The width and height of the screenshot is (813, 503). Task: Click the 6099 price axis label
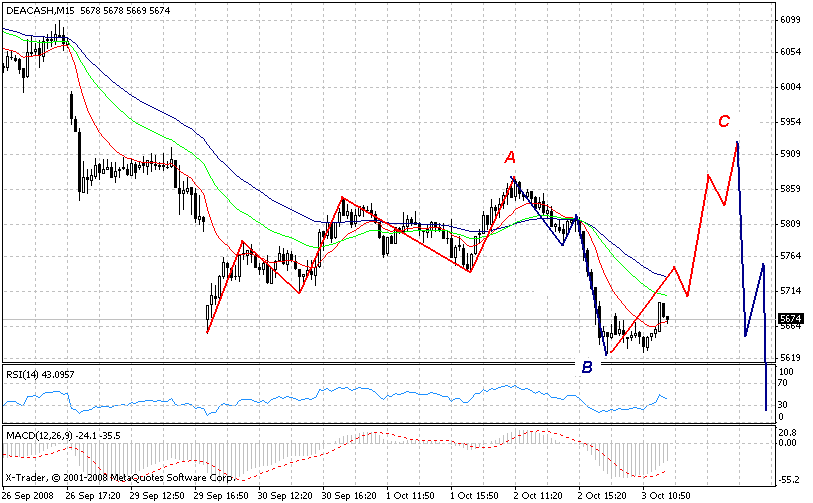[x=790, y=20]
